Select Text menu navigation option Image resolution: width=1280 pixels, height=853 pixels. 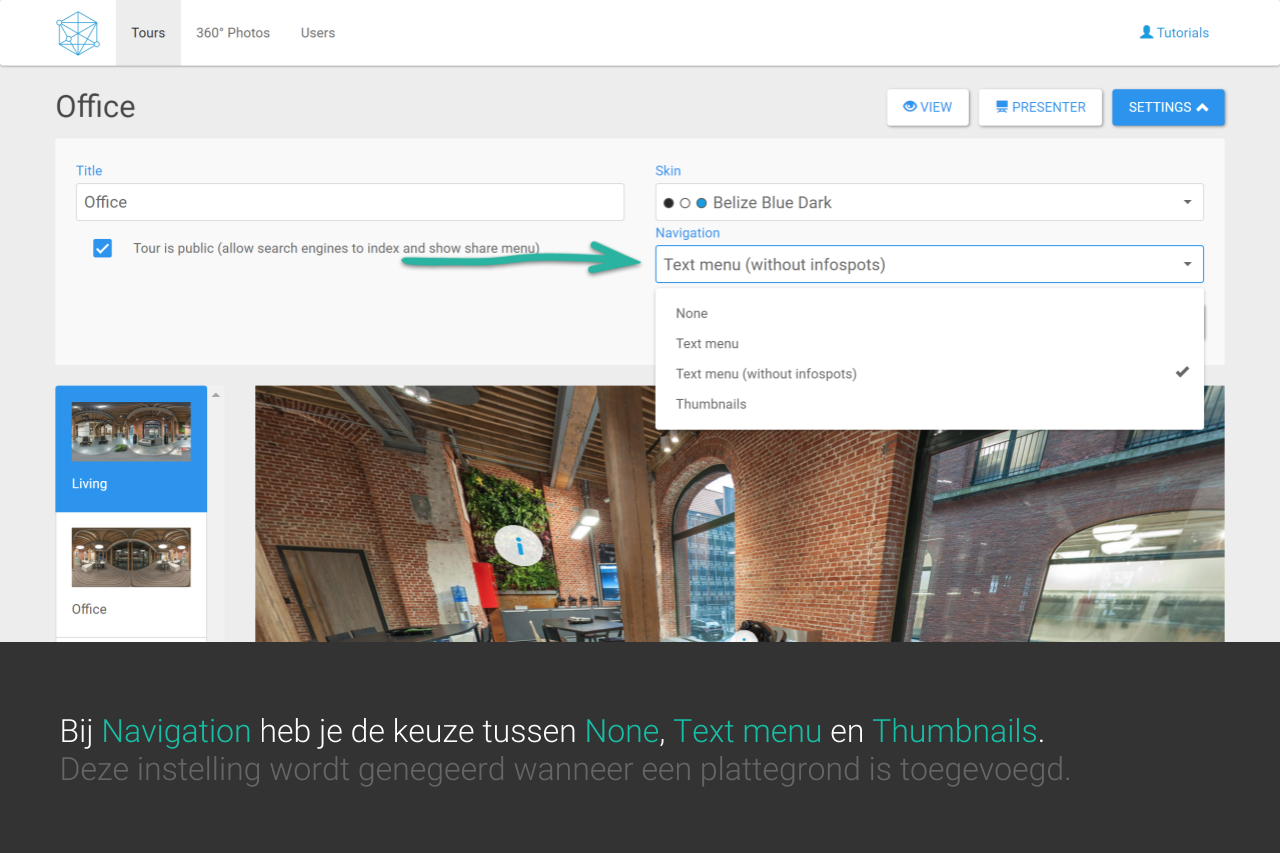pyautogui.click(x=707, y=343)
